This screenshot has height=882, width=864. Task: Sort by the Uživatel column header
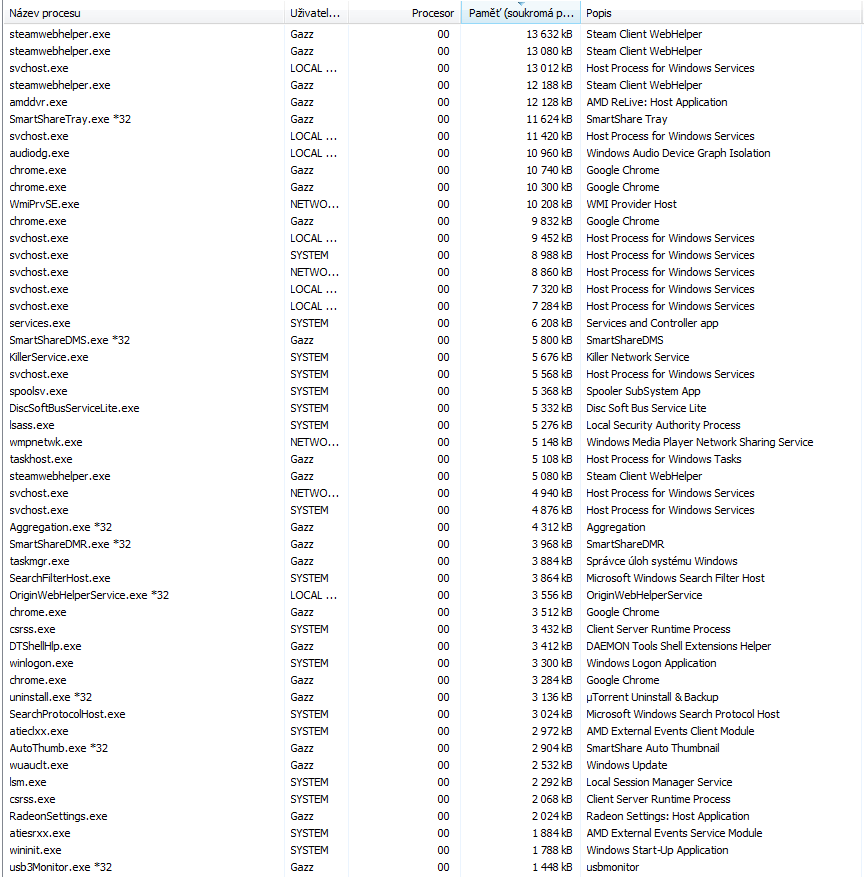[316, 13]
